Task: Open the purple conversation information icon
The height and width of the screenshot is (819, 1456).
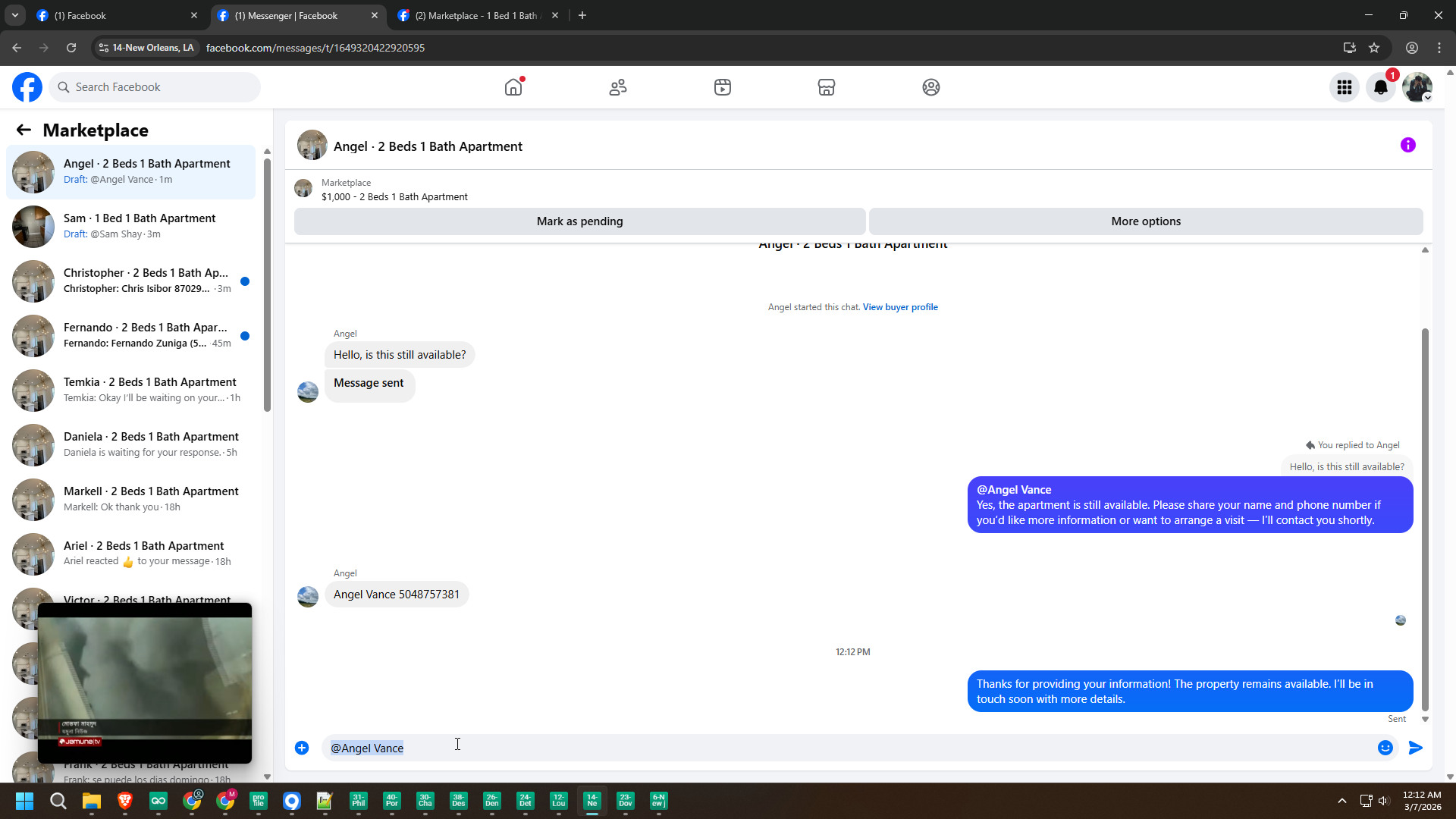Action: coord(1407,145)
